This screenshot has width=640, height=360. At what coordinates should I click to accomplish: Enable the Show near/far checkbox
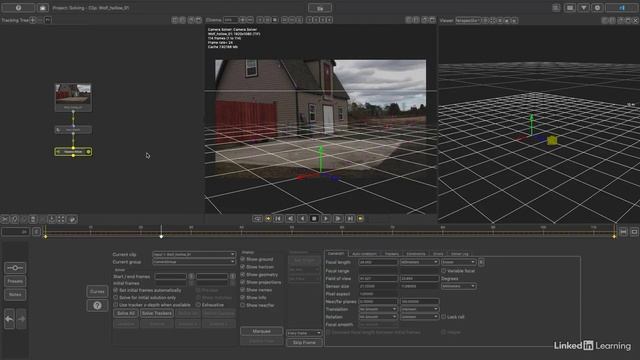click(x=242, y=305)
